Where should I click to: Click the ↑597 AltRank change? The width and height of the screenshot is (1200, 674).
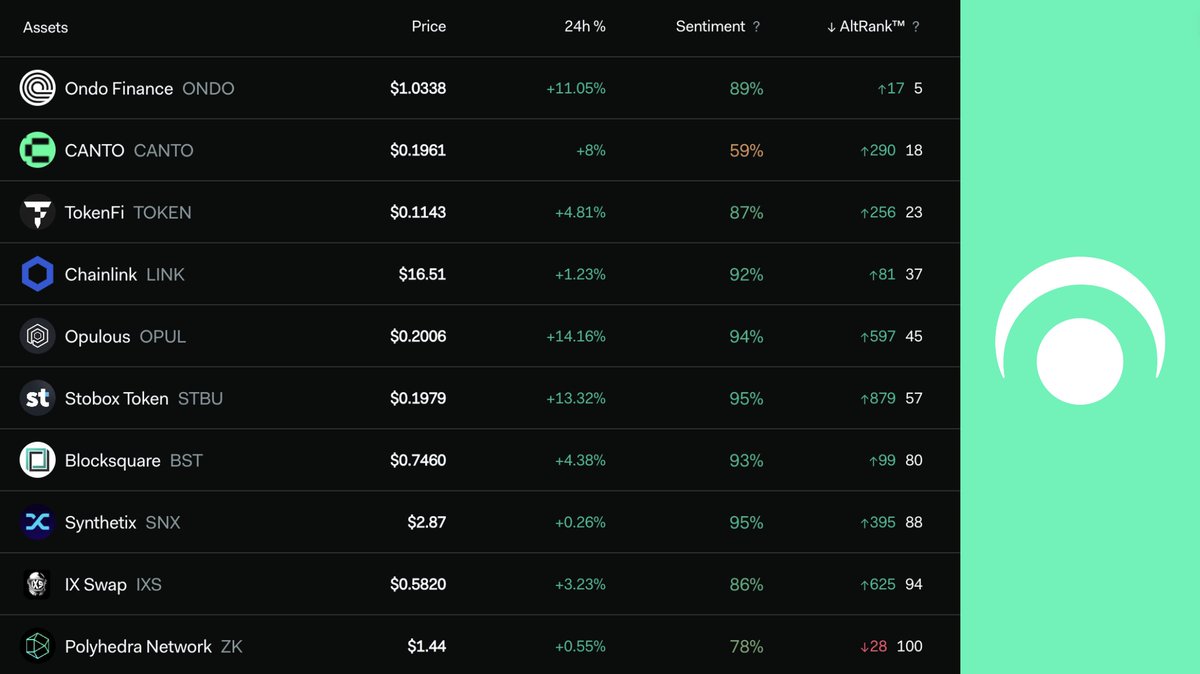878,336
